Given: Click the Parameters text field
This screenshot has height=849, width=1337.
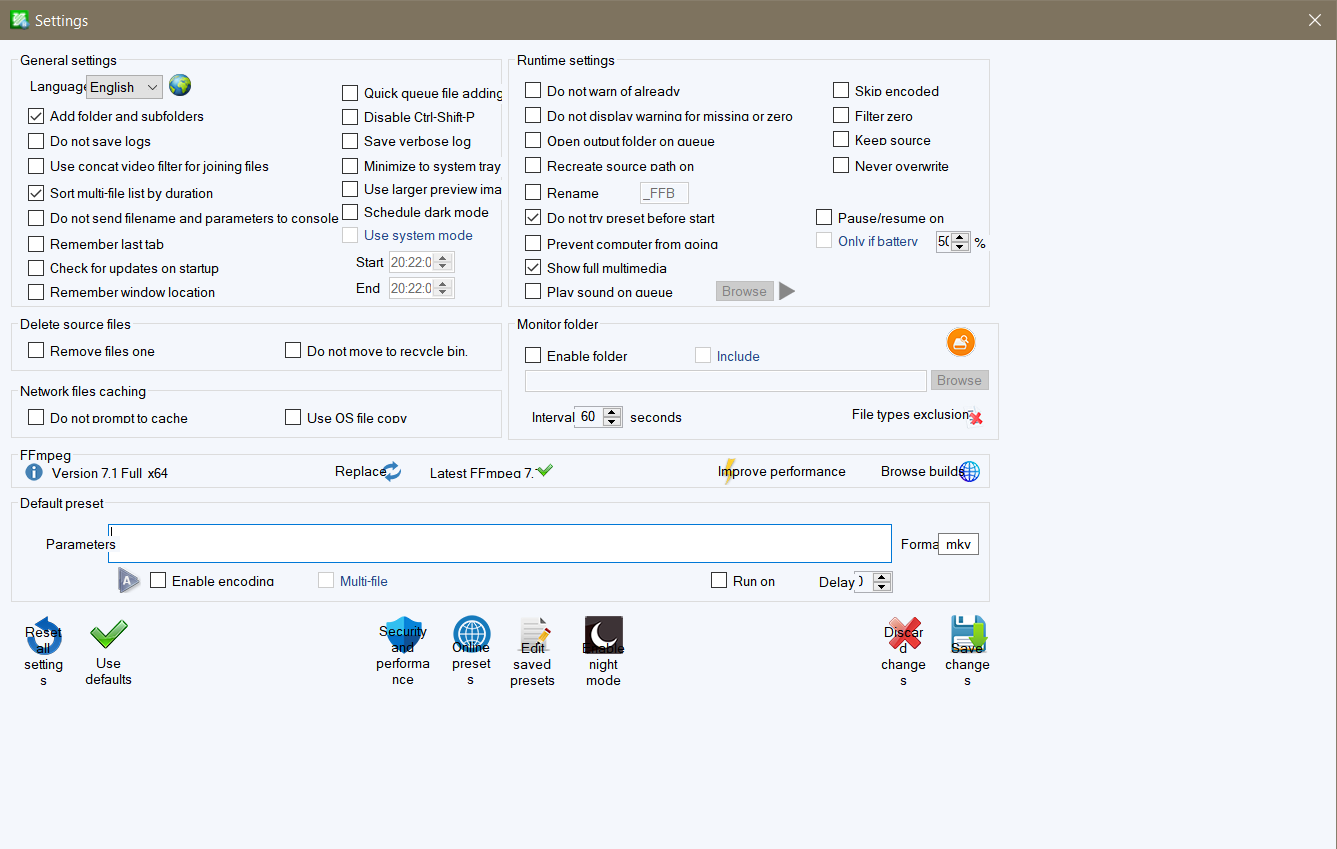Looking at the screenshot, I should pos(500,544).
